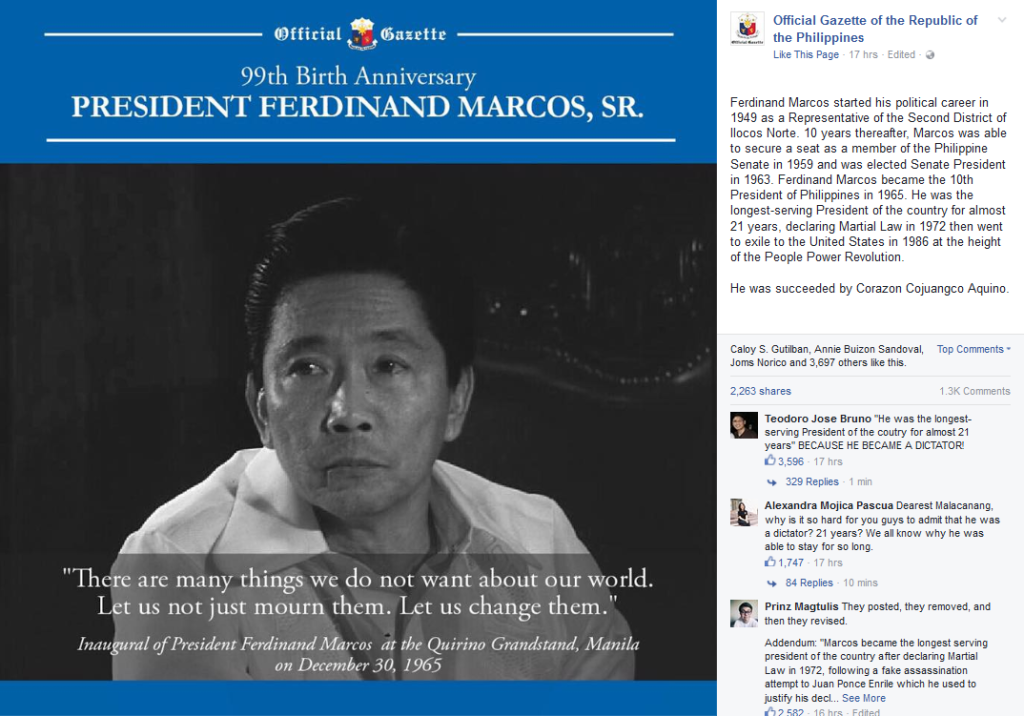Image resolution: width=1024 pixels, height=716 pixels.
Task: Open the post options chevron menu
Action: pos(1002,20)
